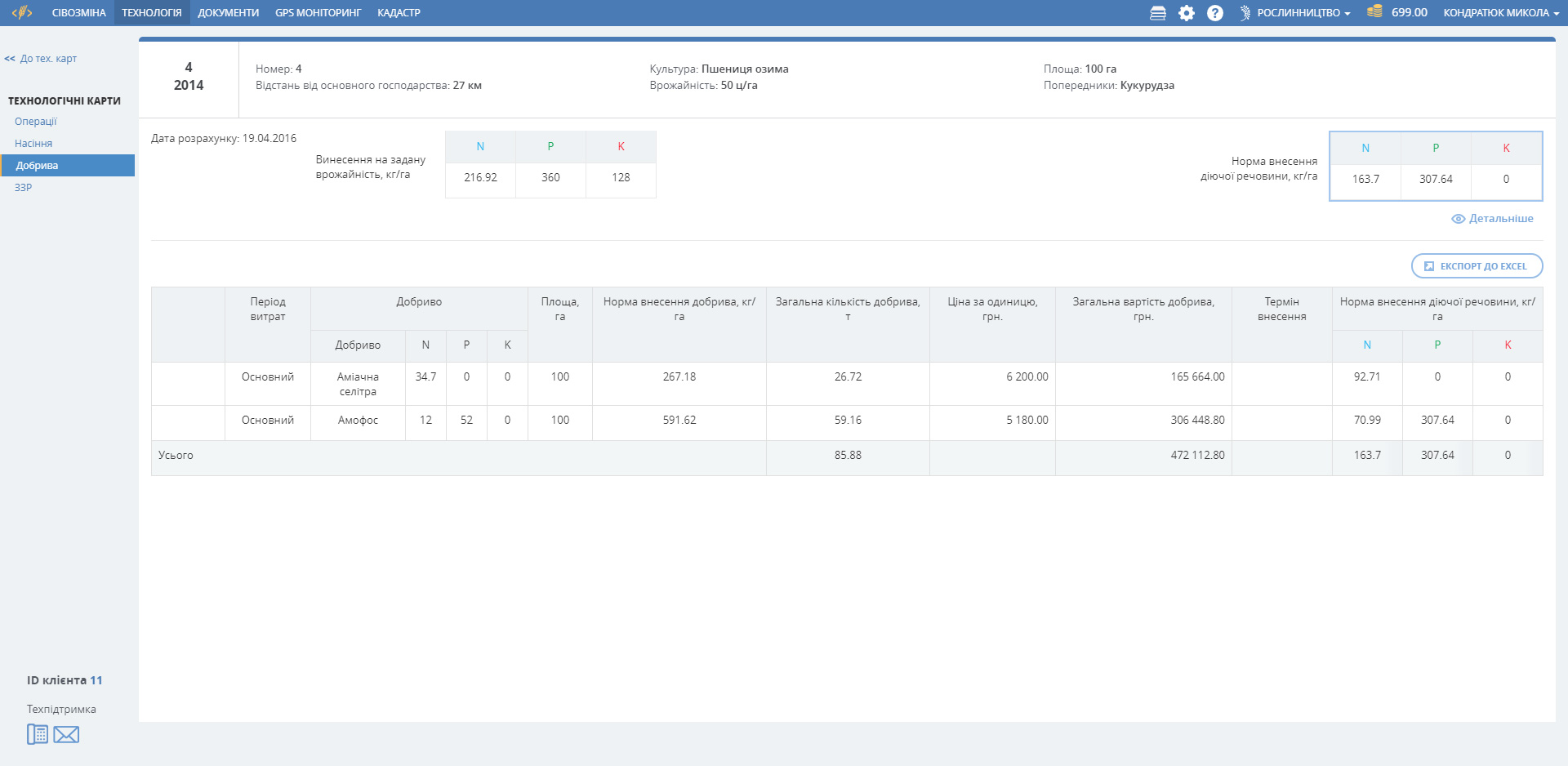Show details with the Детальніше eye link
1568x766 pixels.
pos(1492,219)
